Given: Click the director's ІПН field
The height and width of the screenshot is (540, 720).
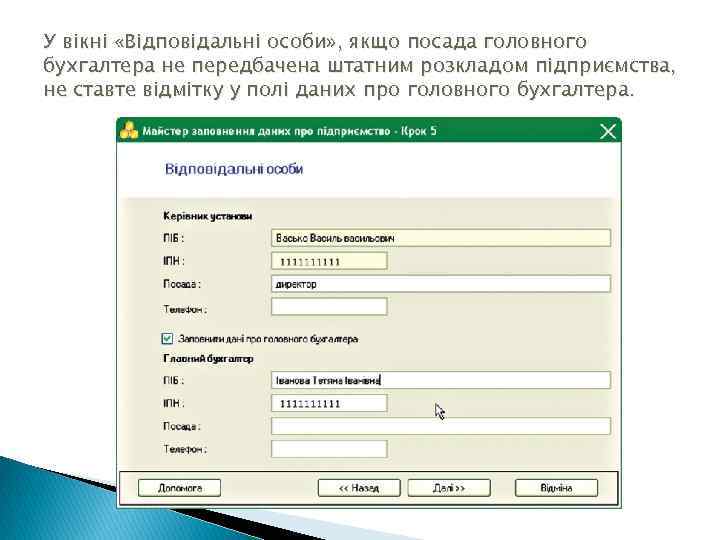Looking at the screenshot, I should coord(329,261).
